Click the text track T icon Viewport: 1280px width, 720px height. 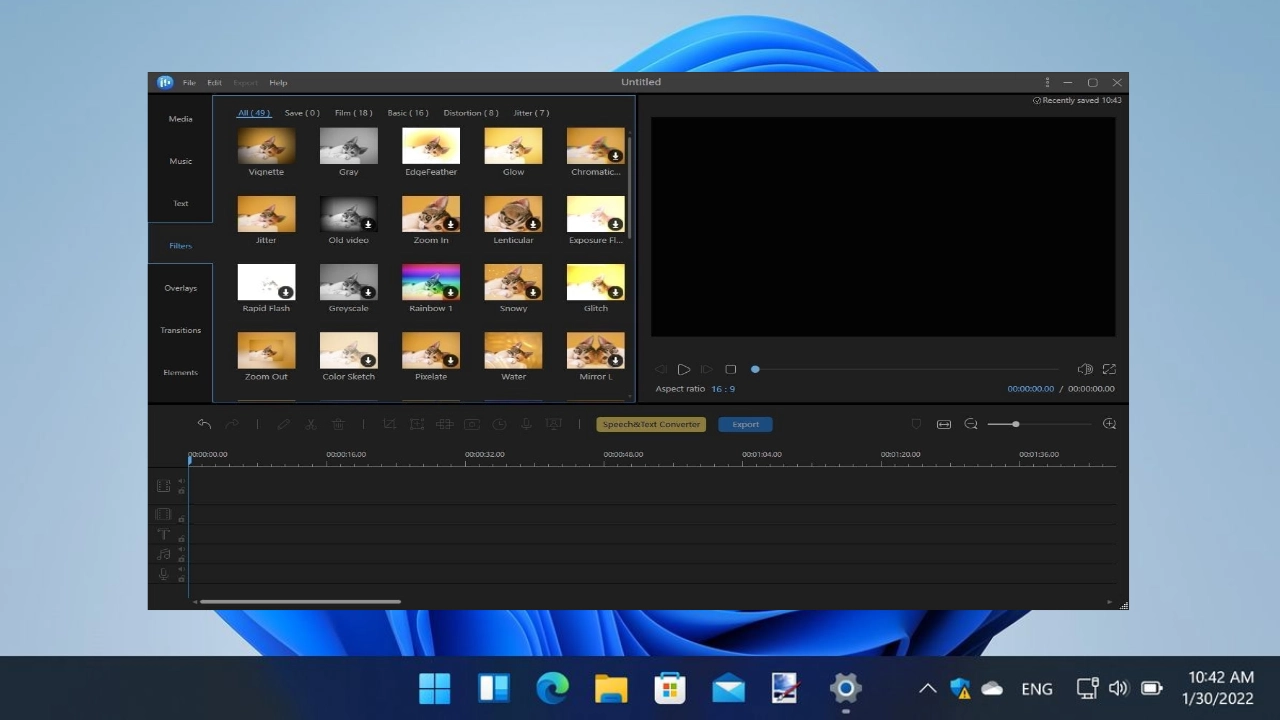[x=164, y=534]
